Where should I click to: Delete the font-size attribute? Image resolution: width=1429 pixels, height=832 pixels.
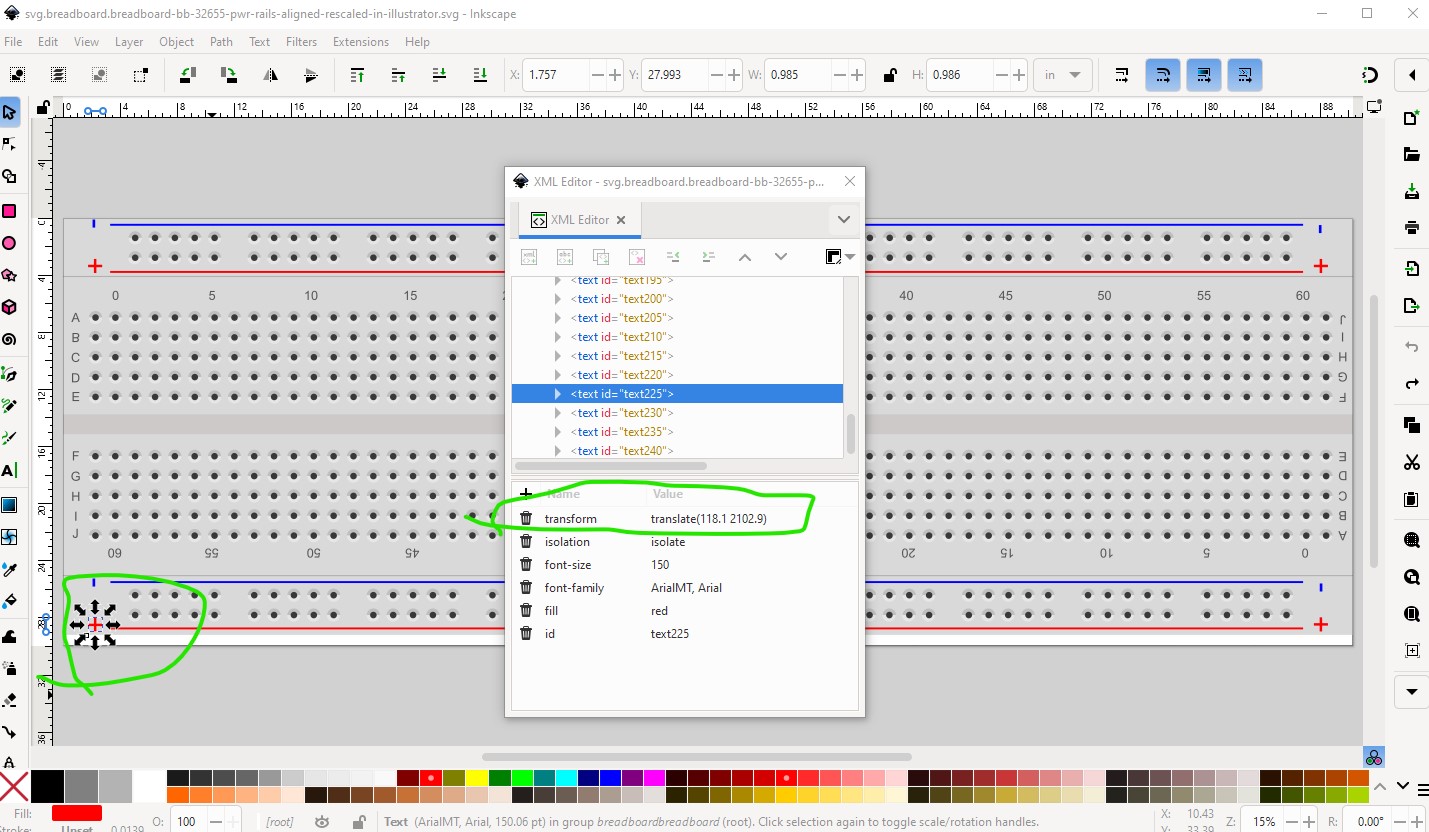click(526, 565)
